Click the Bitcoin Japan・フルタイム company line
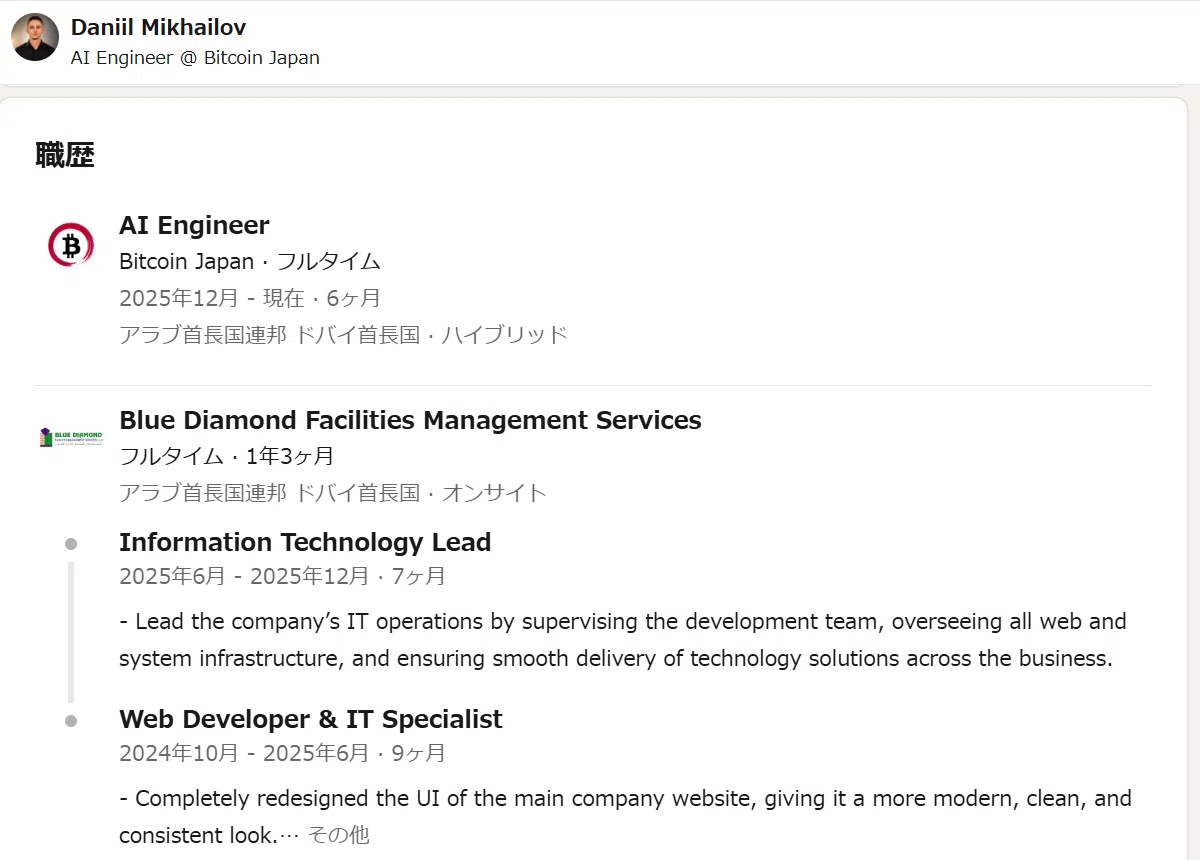Image resolution: width=1200 pixels, height=860 pixels. (x=250, y=262)
